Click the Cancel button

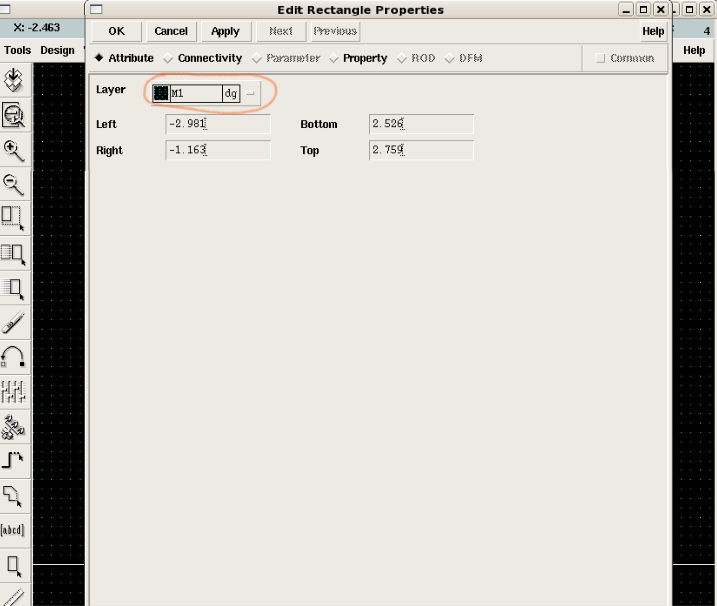pos(171,31)
